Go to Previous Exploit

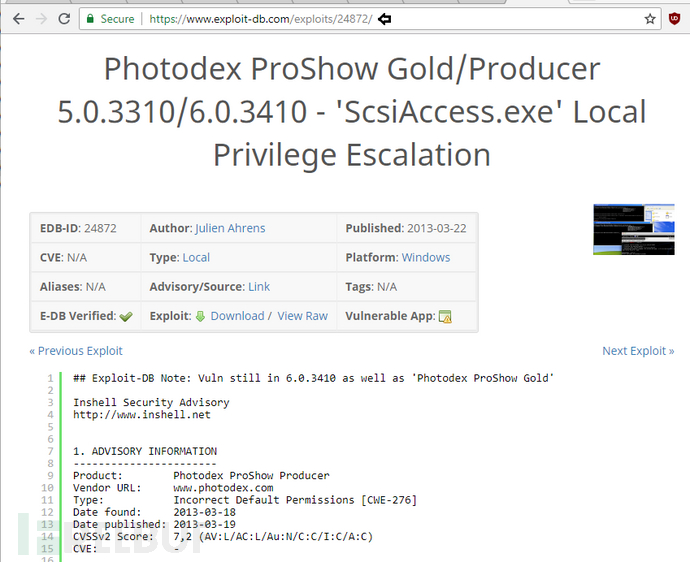[x=76, y=351]
